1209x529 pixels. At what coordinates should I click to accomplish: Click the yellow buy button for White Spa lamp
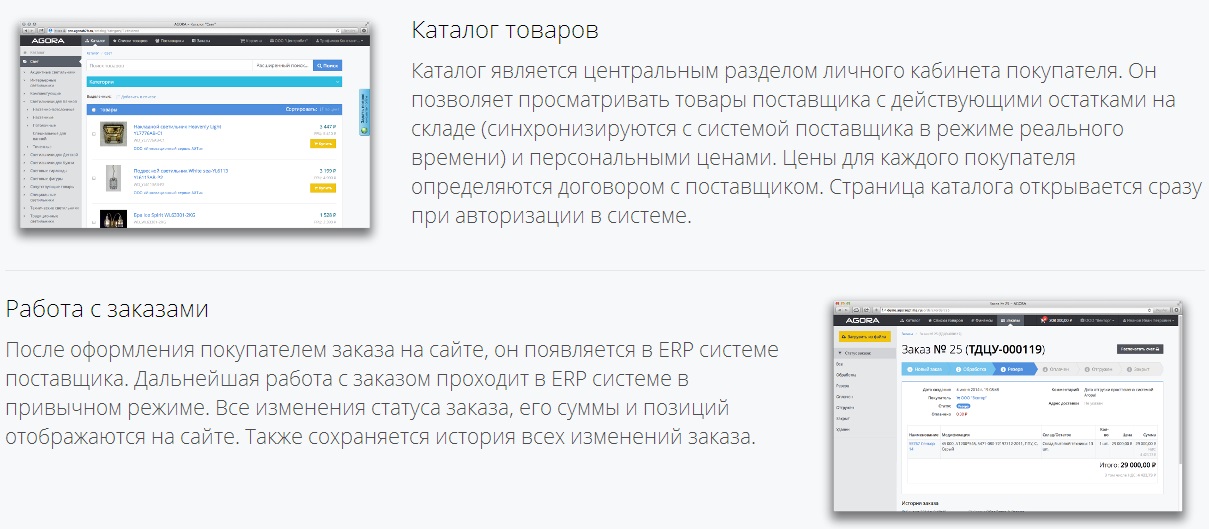323,188
